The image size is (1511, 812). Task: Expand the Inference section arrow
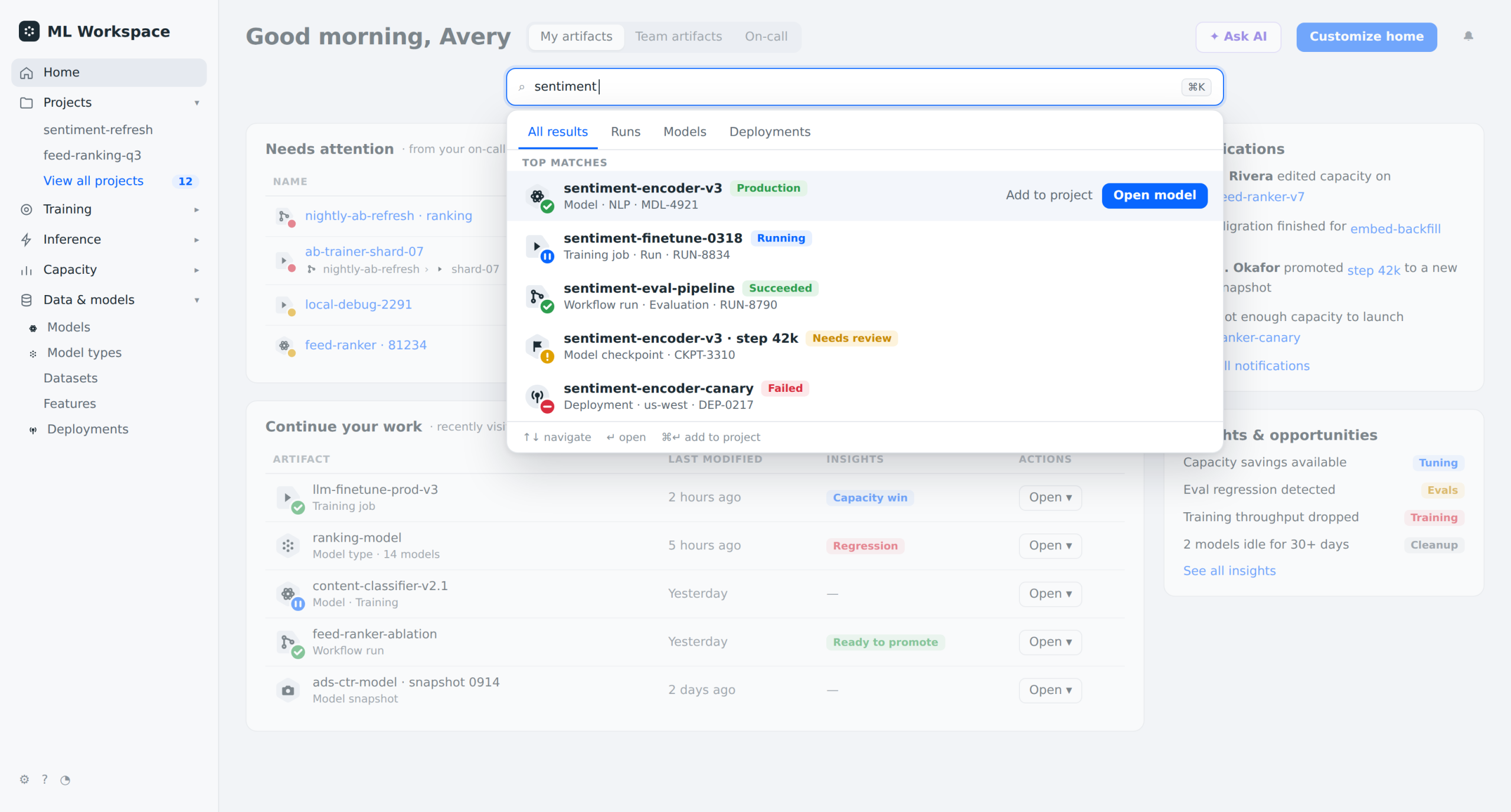click(197, 240)
